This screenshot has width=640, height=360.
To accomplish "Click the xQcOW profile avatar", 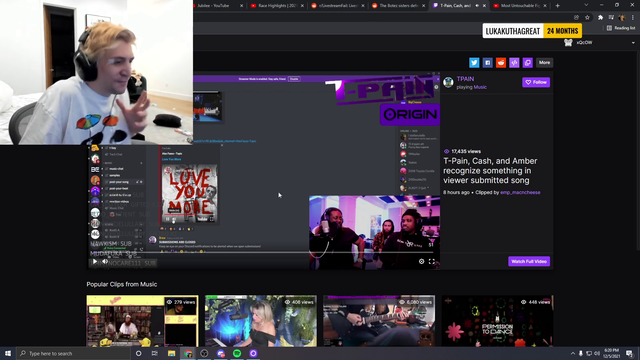I will coord(568,42).
